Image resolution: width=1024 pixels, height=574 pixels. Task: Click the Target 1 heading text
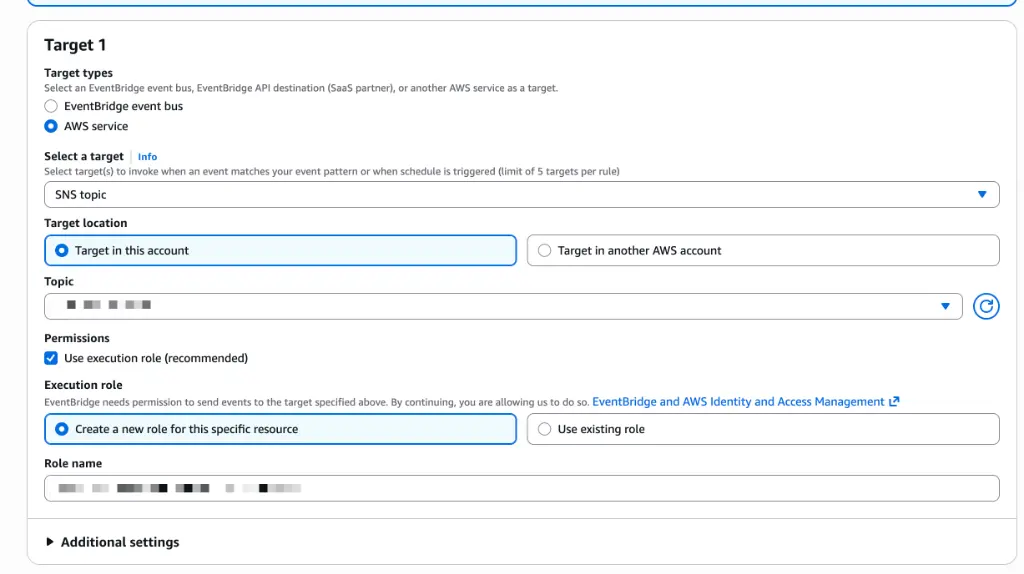(x=75, y=45)
